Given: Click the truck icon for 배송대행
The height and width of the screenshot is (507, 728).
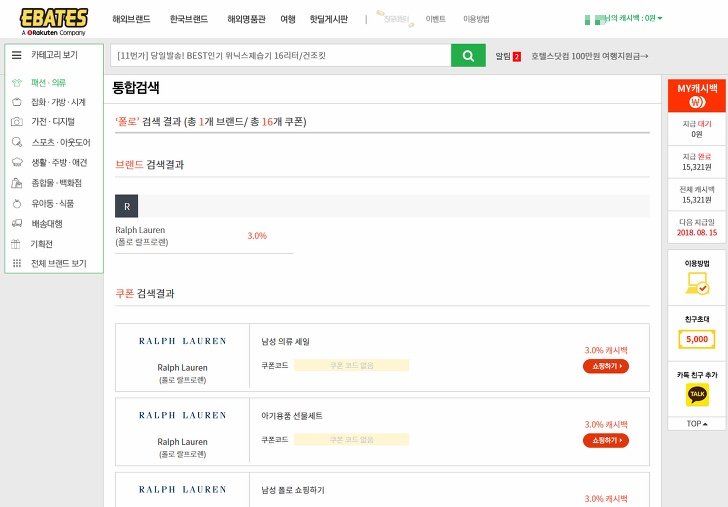Looking at the screenshot, I should pos(17,223).
